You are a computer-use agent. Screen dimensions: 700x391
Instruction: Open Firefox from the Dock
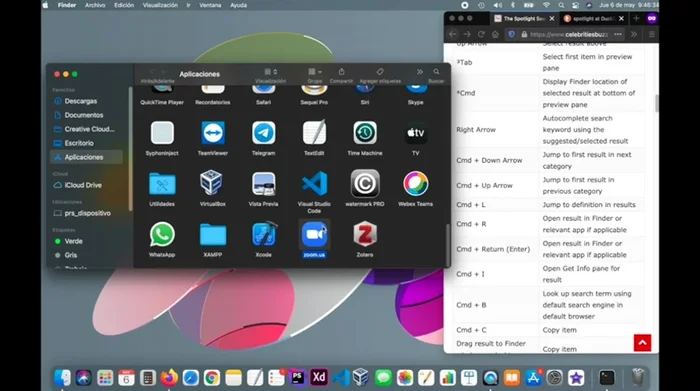(169, 378)
